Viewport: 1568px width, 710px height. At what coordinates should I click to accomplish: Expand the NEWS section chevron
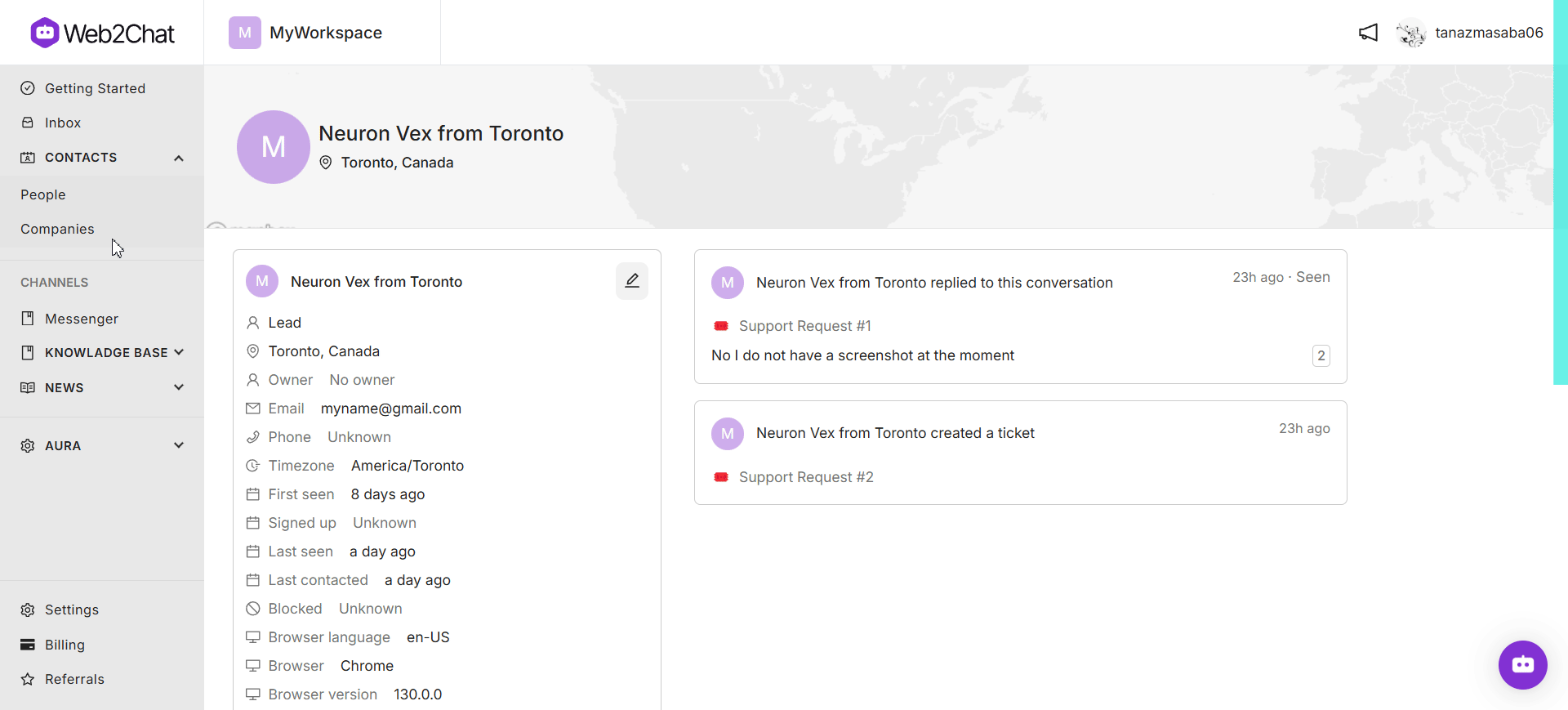(x=179, y=387)
